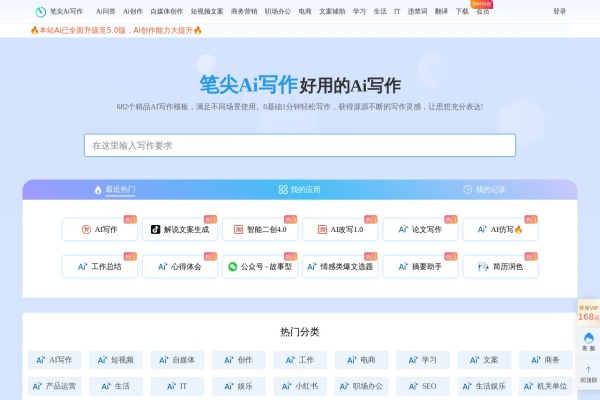Open the 心得体会 template
The height and width of the screenshot is (400, 600).
[180, 266]
